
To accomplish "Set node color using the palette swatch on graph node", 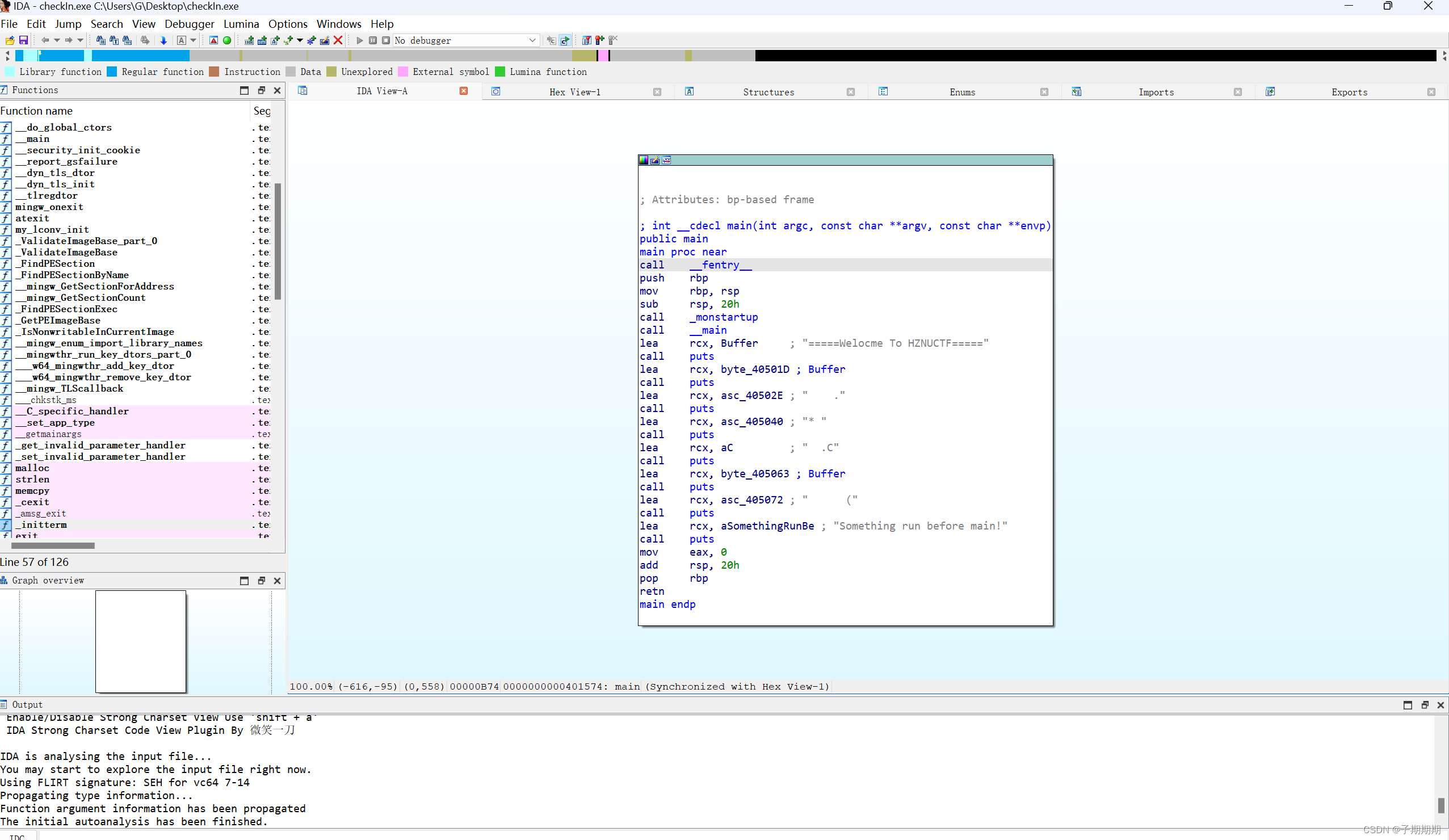I will [644, 161].
